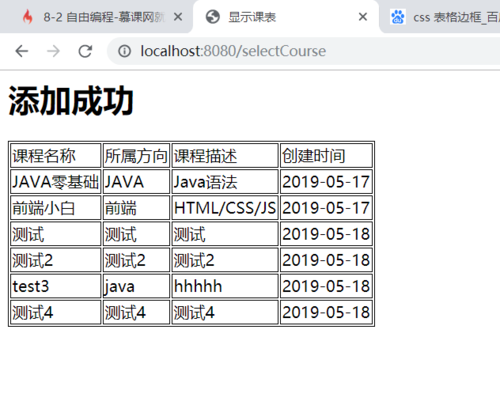Click the flame favicon of first tab
500x394 pixels.
tap(28, 17)
